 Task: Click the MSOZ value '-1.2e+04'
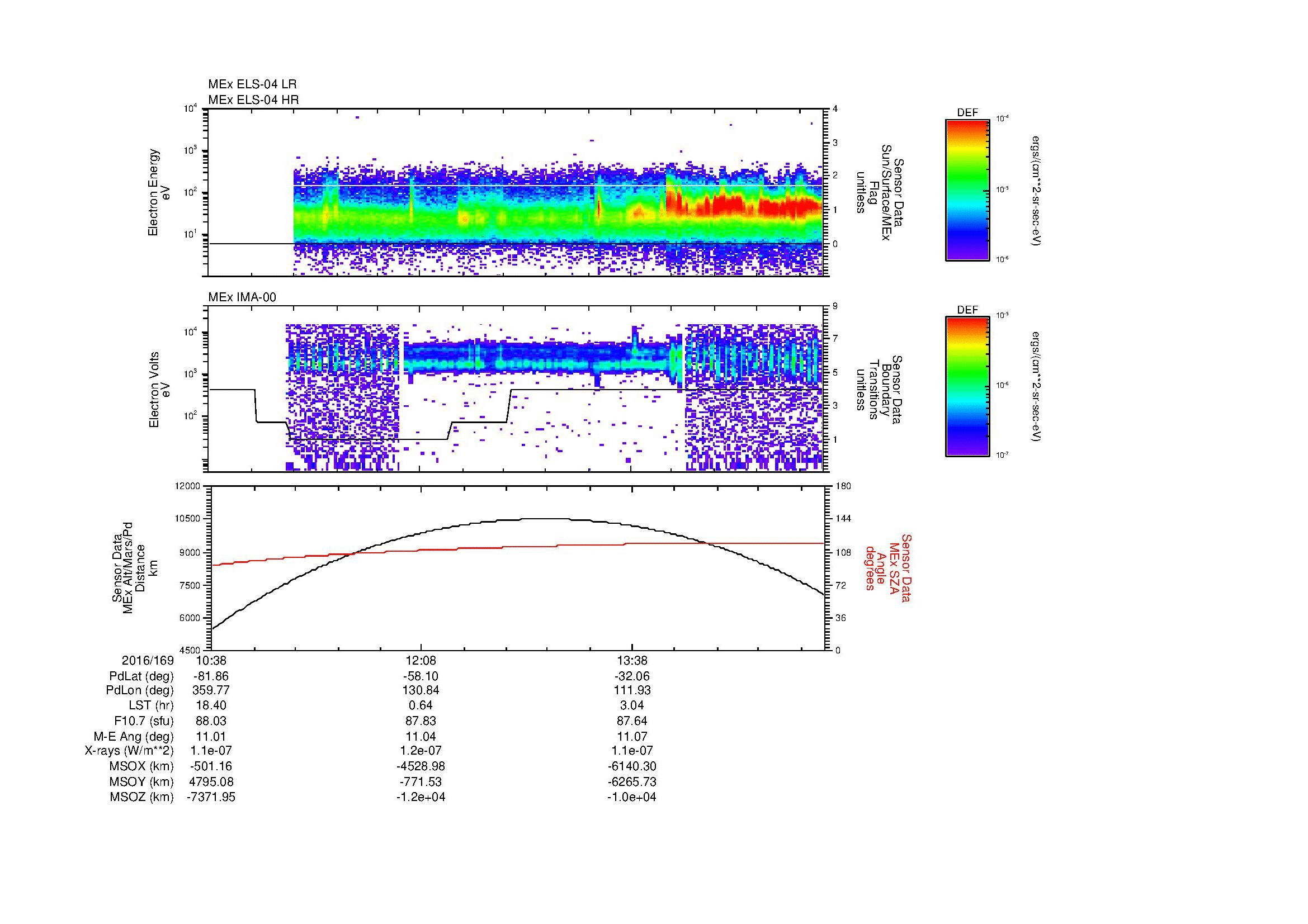421,798
